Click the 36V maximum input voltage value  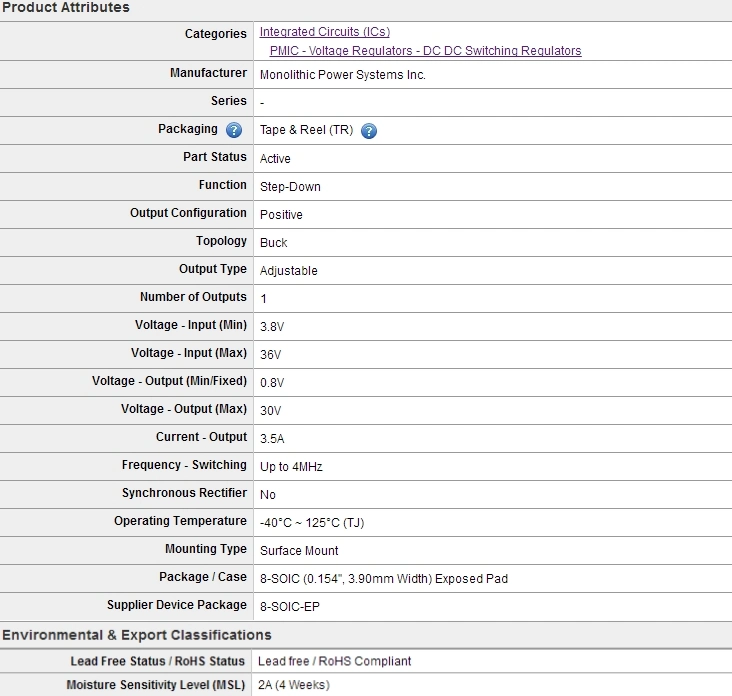click(x=270, y=355)
